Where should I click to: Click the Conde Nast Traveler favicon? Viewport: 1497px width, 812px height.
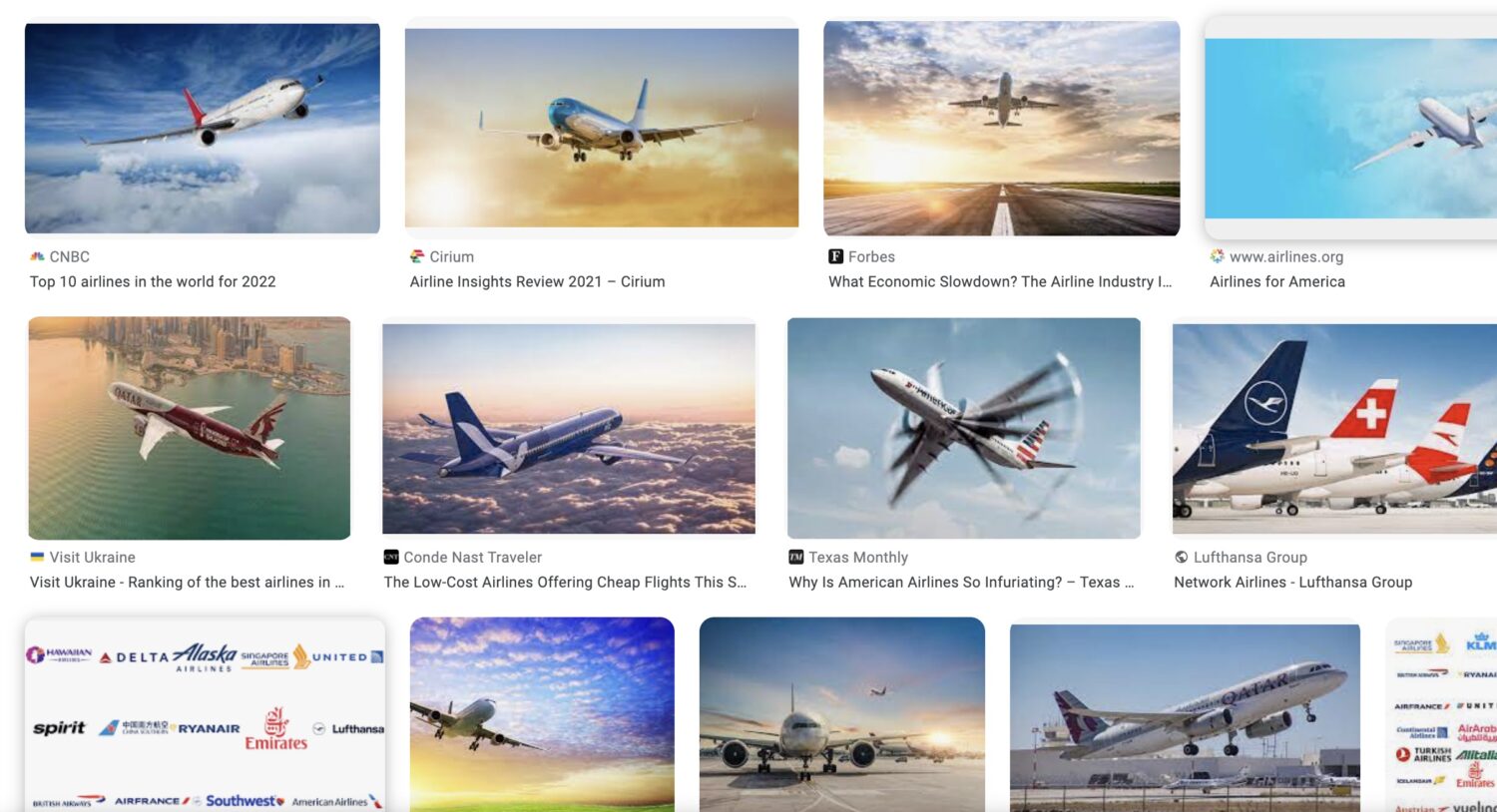point(391,557)
